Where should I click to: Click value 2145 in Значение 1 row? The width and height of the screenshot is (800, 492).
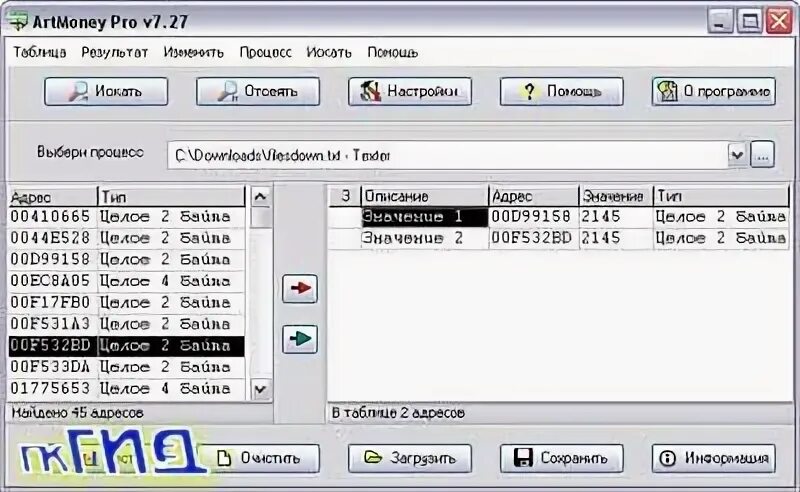click(615, 217)
